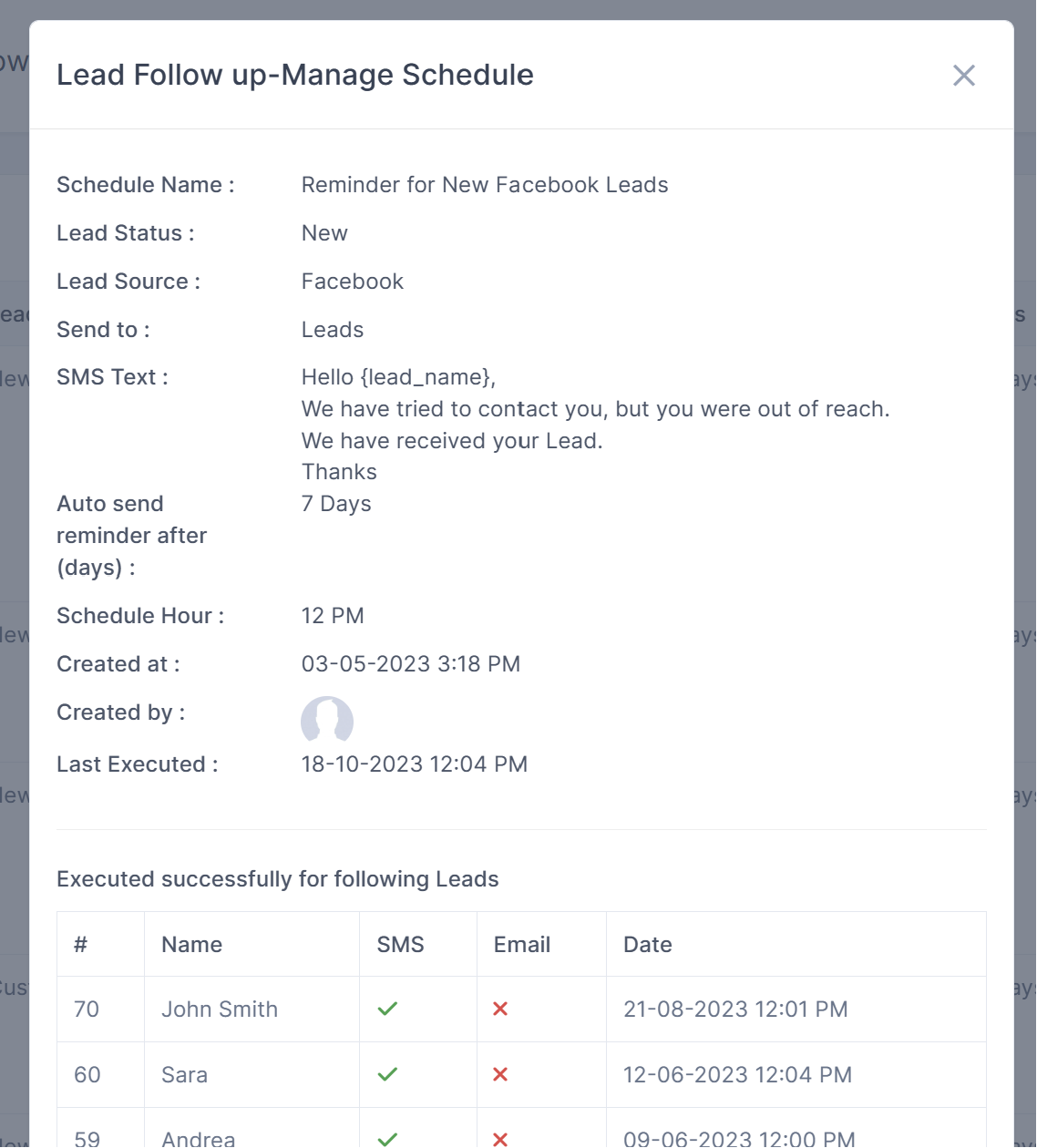
Task: Click the Last Executed timestamp
Action: click(415, 764)
